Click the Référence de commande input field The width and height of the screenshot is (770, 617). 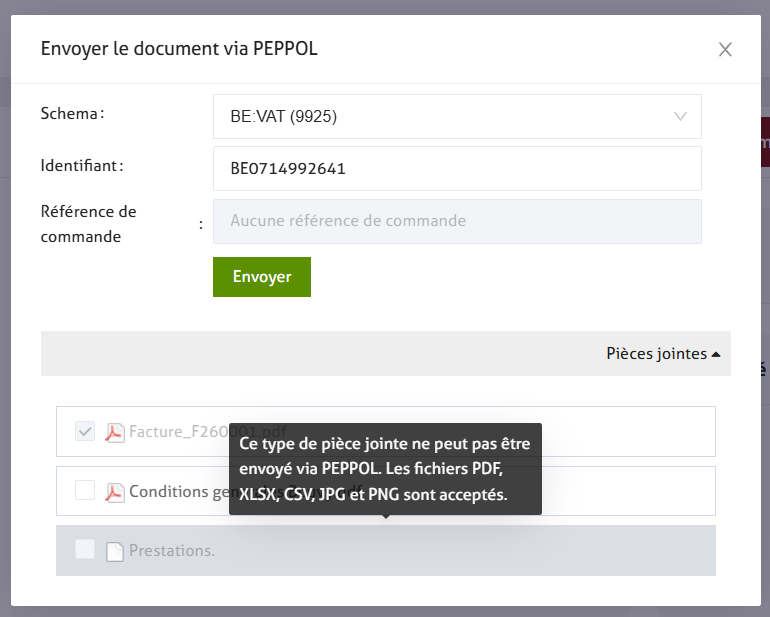(457, 221)
